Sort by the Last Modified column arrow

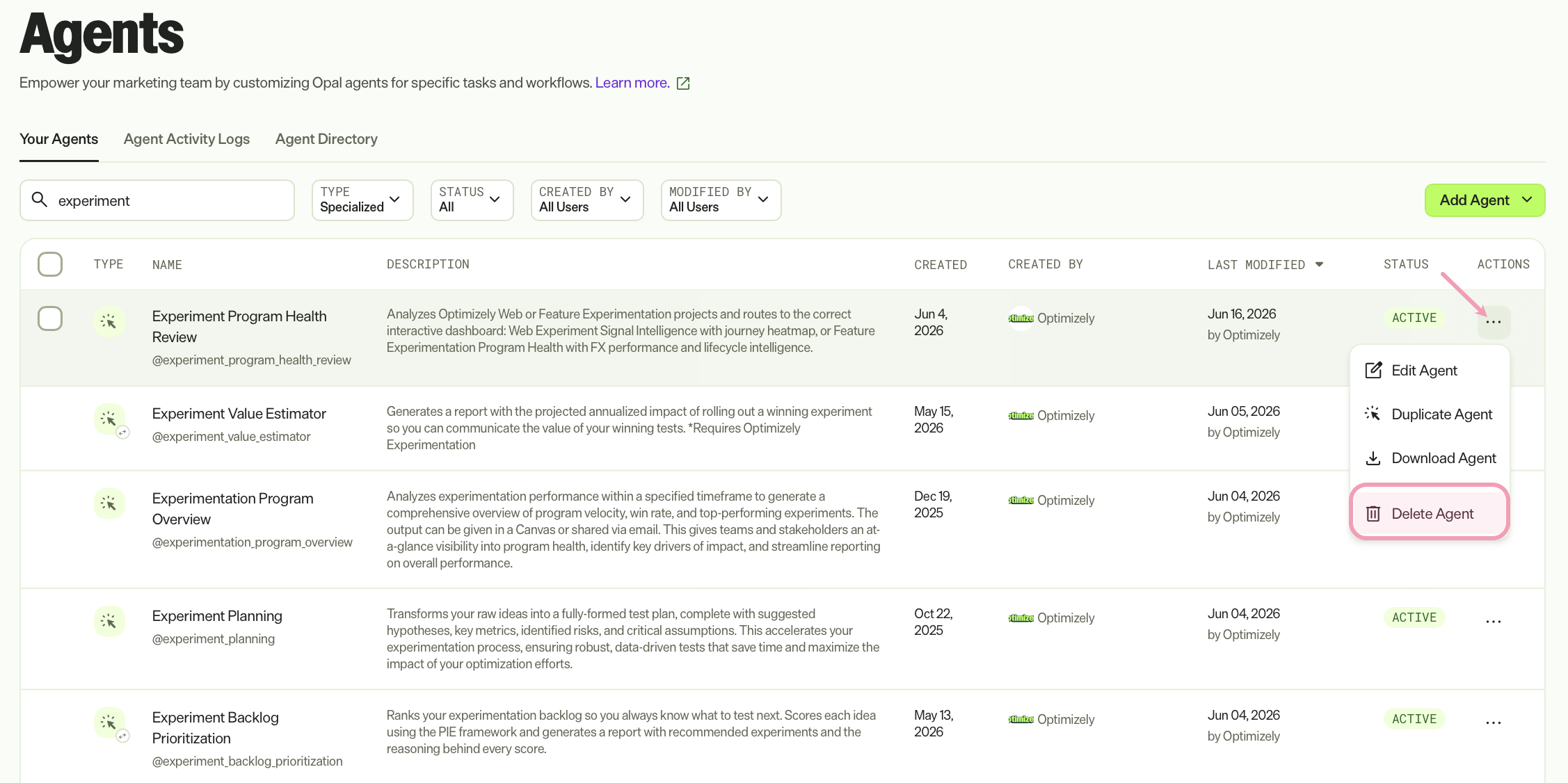point(1319,264)
